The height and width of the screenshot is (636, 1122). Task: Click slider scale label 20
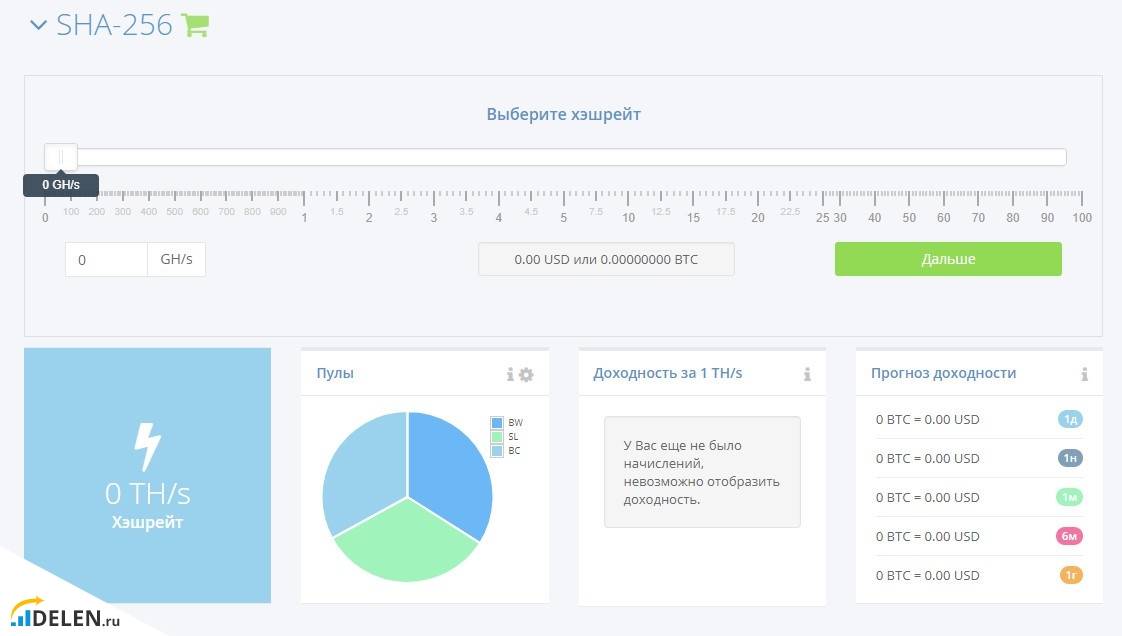pyautogui.click(x=758, y=217)
